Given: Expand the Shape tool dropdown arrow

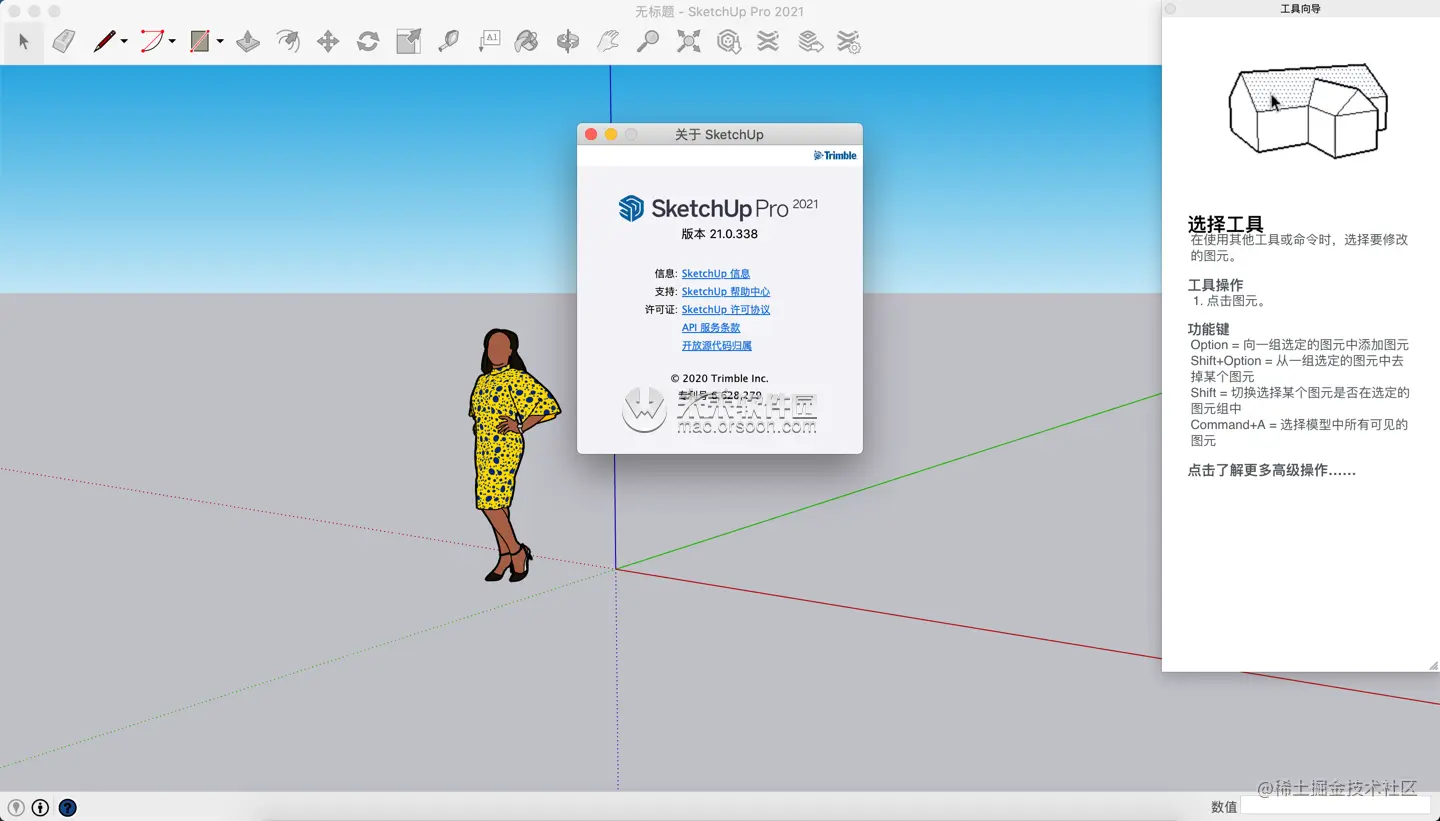Looking at the screenshot, I should click(220, 41).
